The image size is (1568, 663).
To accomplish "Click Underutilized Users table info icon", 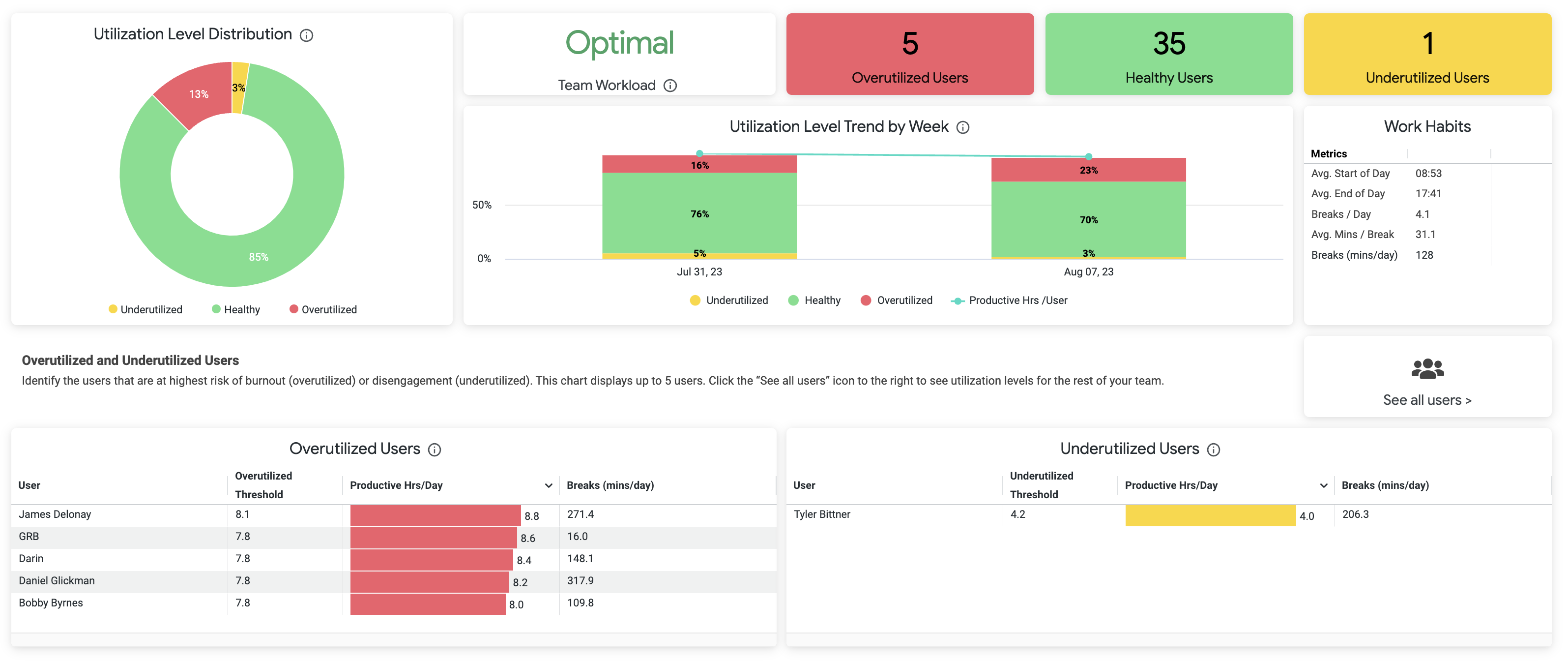I will 1214,450.
